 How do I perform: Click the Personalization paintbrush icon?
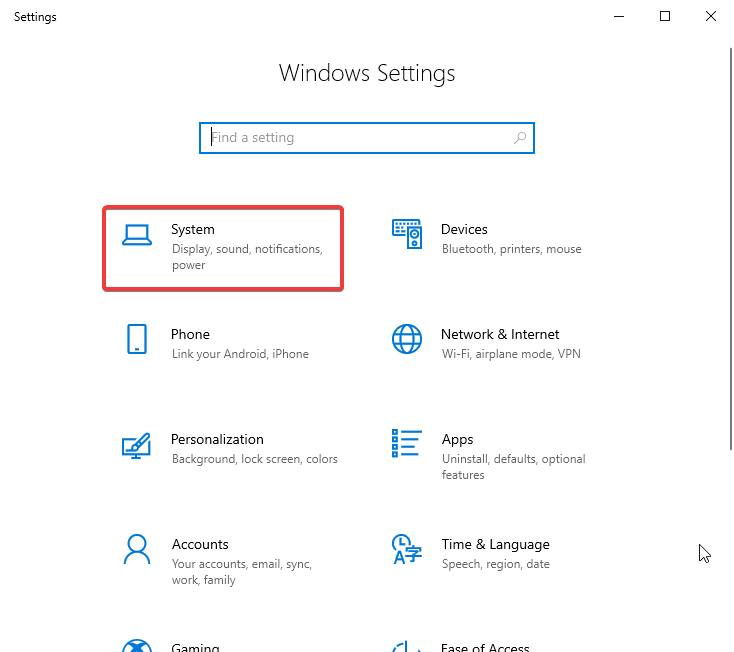coord(136,444)
